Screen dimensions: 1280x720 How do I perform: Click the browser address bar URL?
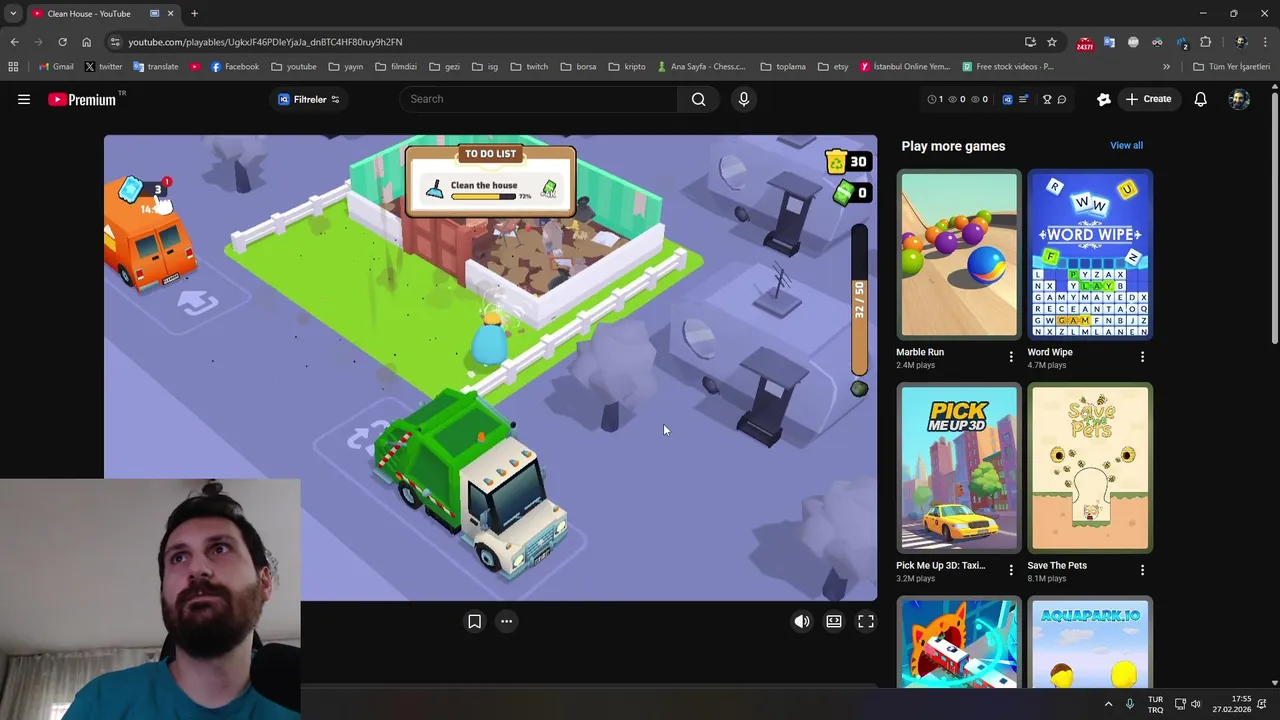(265, 42)
